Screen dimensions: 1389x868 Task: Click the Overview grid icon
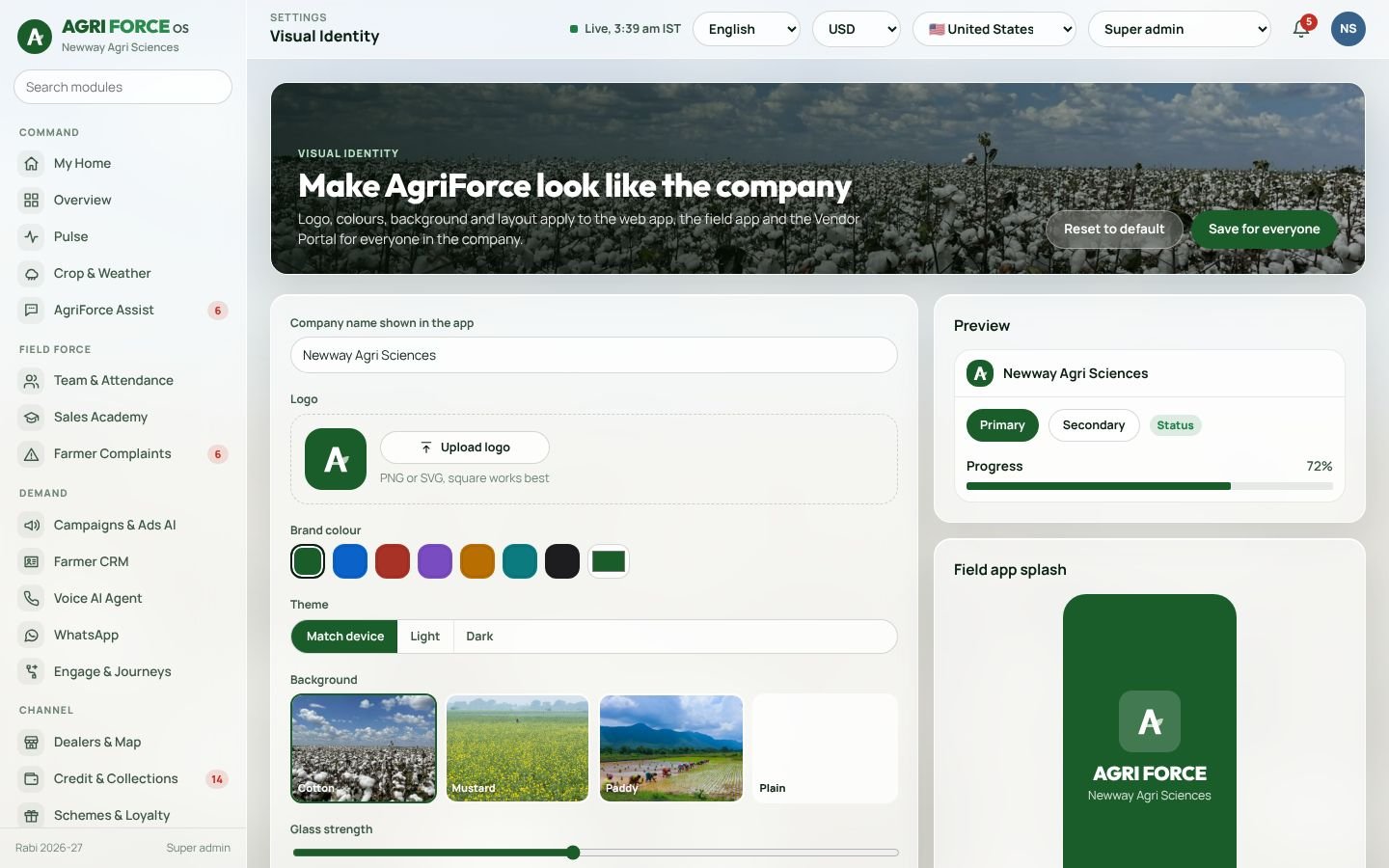pyautogui.click(x=32, y=201)
